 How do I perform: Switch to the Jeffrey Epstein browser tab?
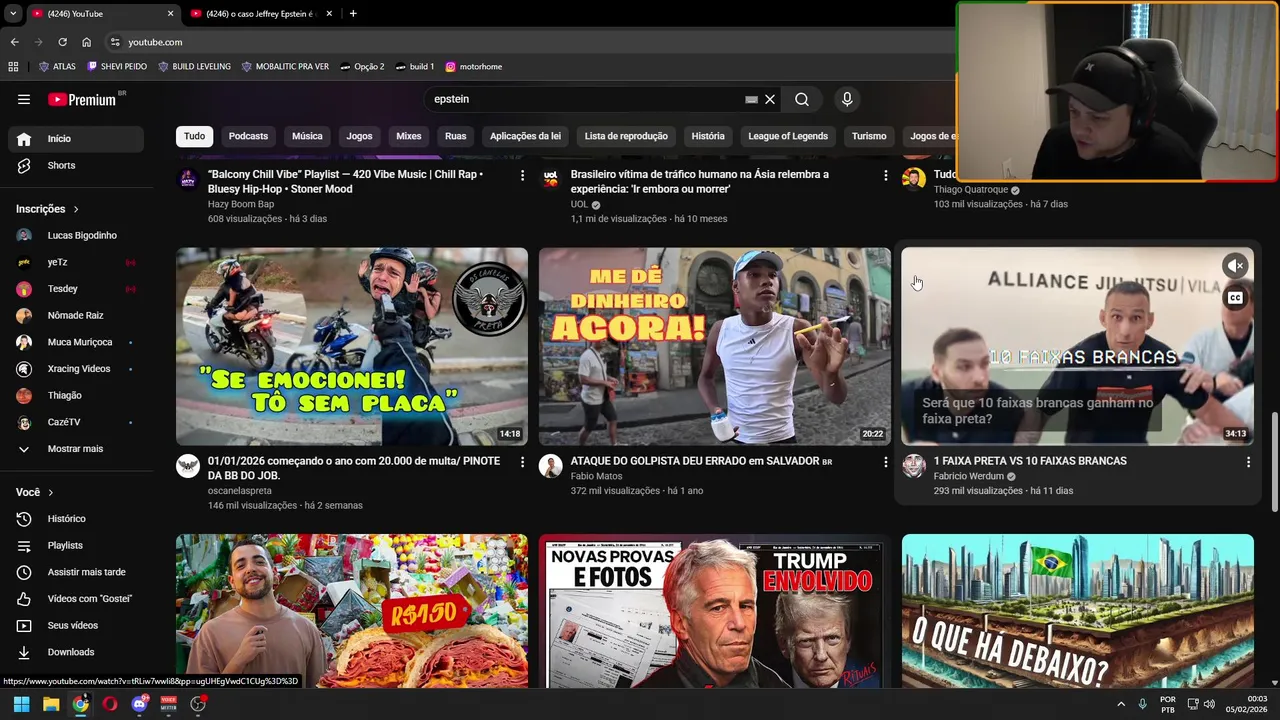click(260, 13)
